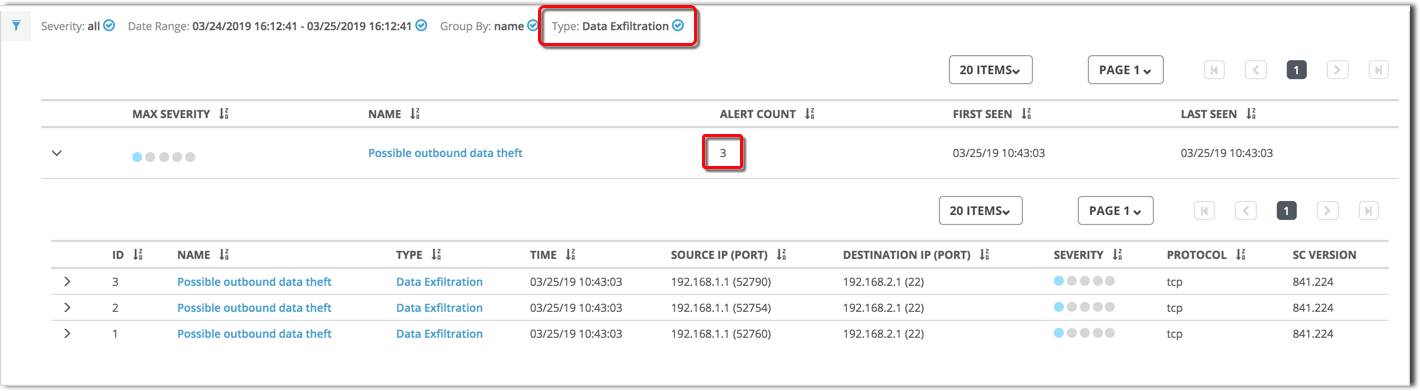Go to next page in upper pager
This screenshot has height=391, width=1420.
point(1338,70)
